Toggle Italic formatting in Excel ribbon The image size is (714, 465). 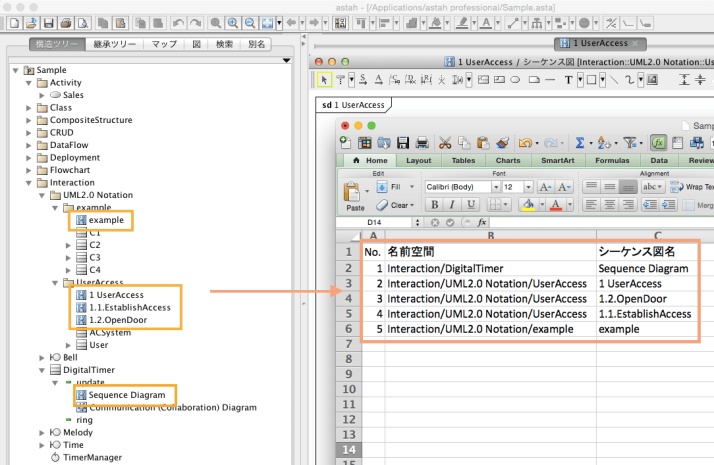click(450, 205)
